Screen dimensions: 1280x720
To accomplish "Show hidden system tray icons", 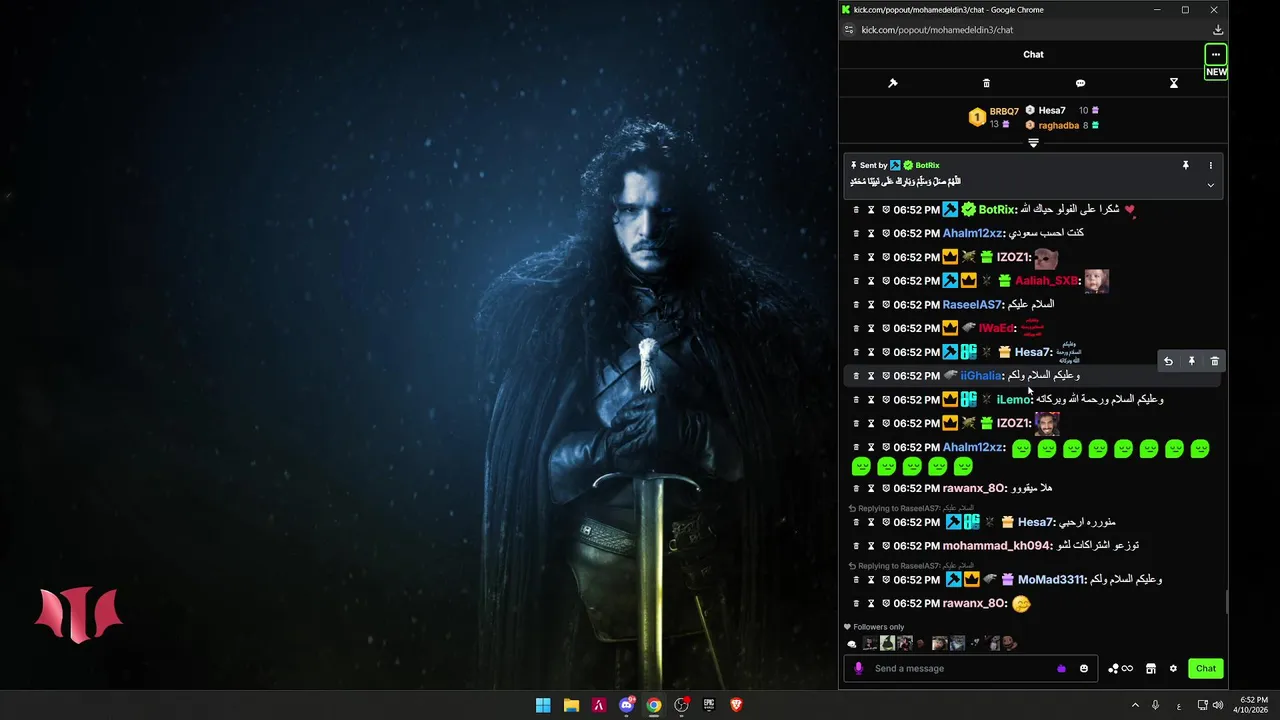I will point(1135,705).
